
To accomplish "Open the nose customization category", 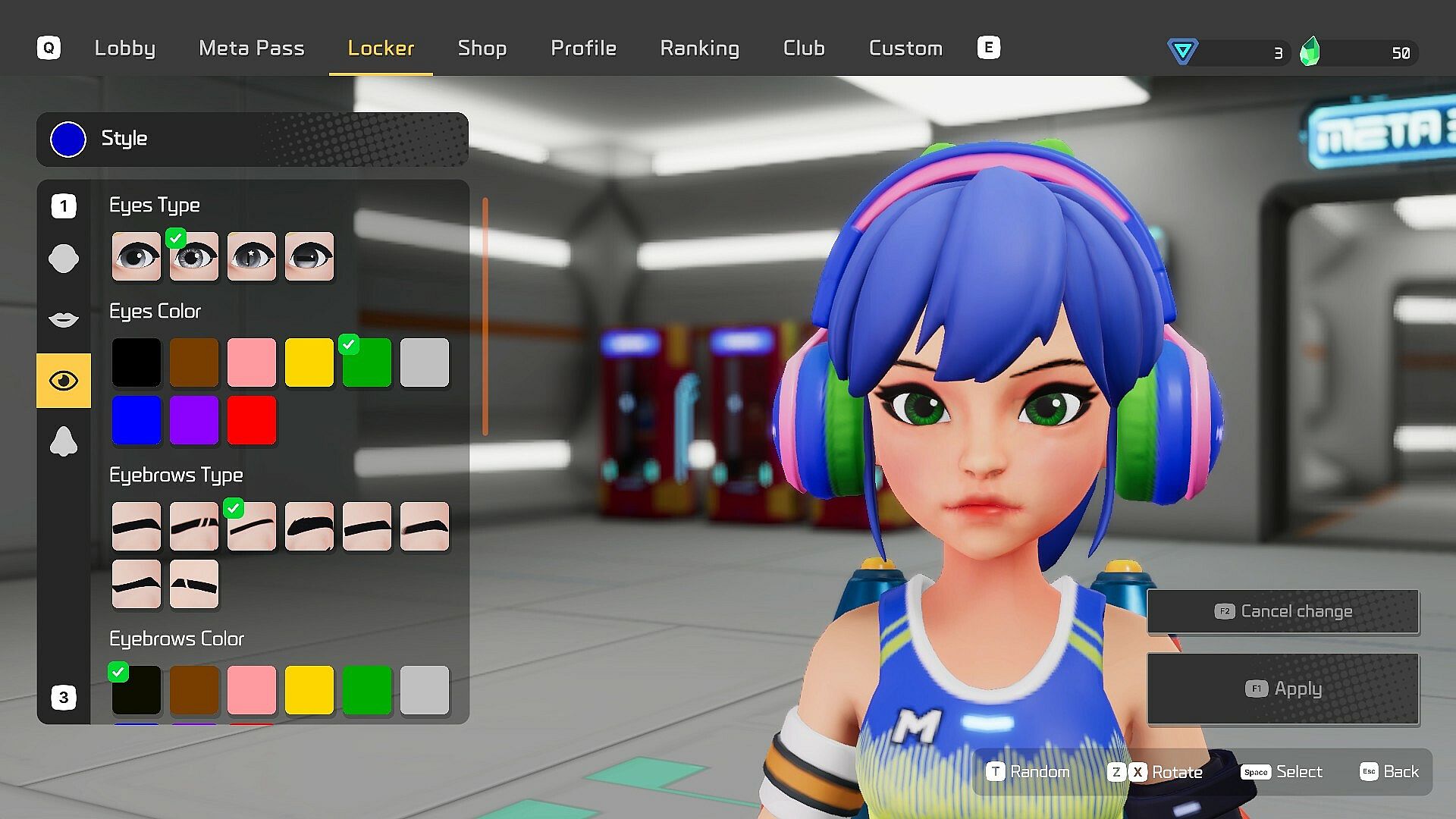I will 63,441.
